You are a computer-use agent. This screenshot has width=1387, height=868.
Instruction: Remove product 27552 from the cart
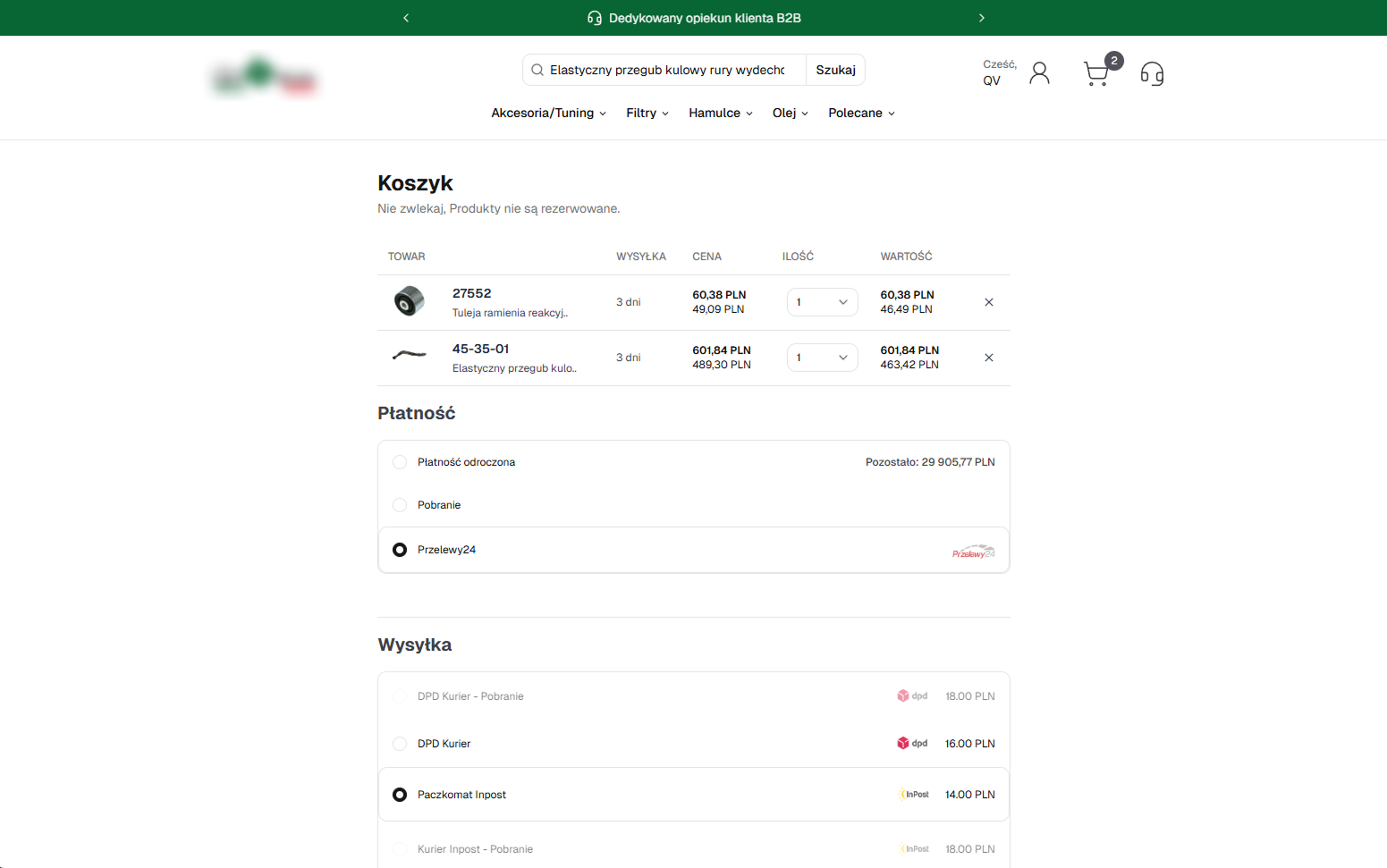point(988,302)
